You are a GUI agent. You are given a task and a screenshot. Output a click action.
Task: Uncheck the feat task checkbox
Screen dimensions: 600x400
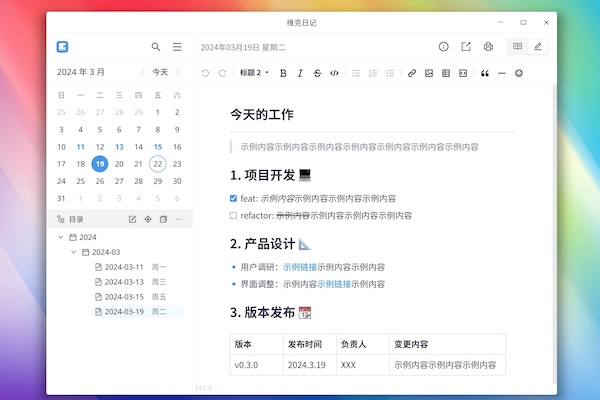click(234, 198)
